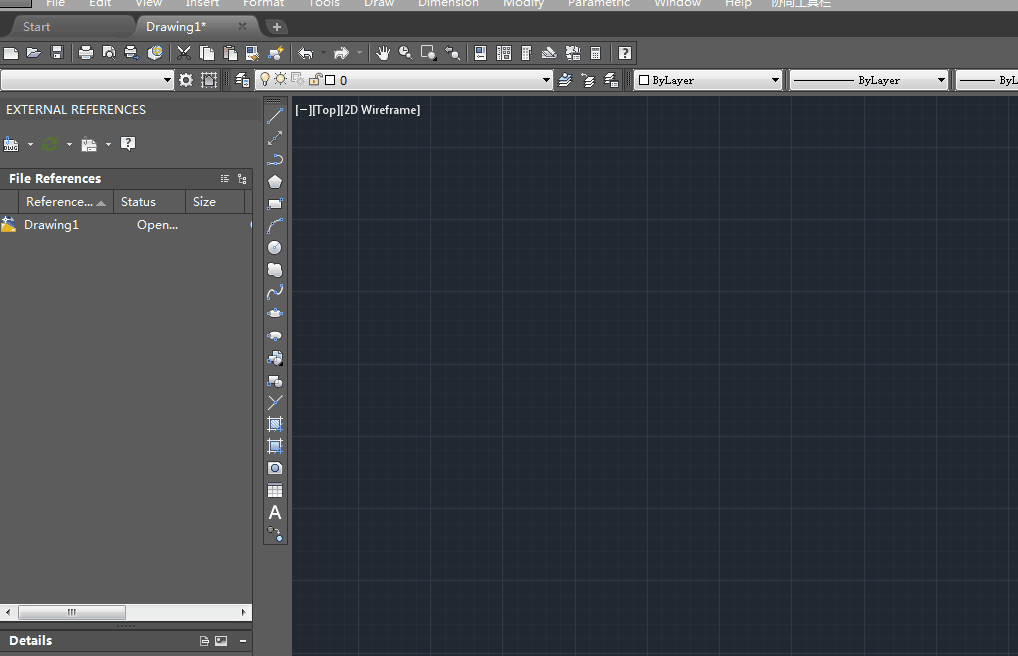Click the Table tool icon
This screenshot has width=1018, height=656.
point(275,491)
